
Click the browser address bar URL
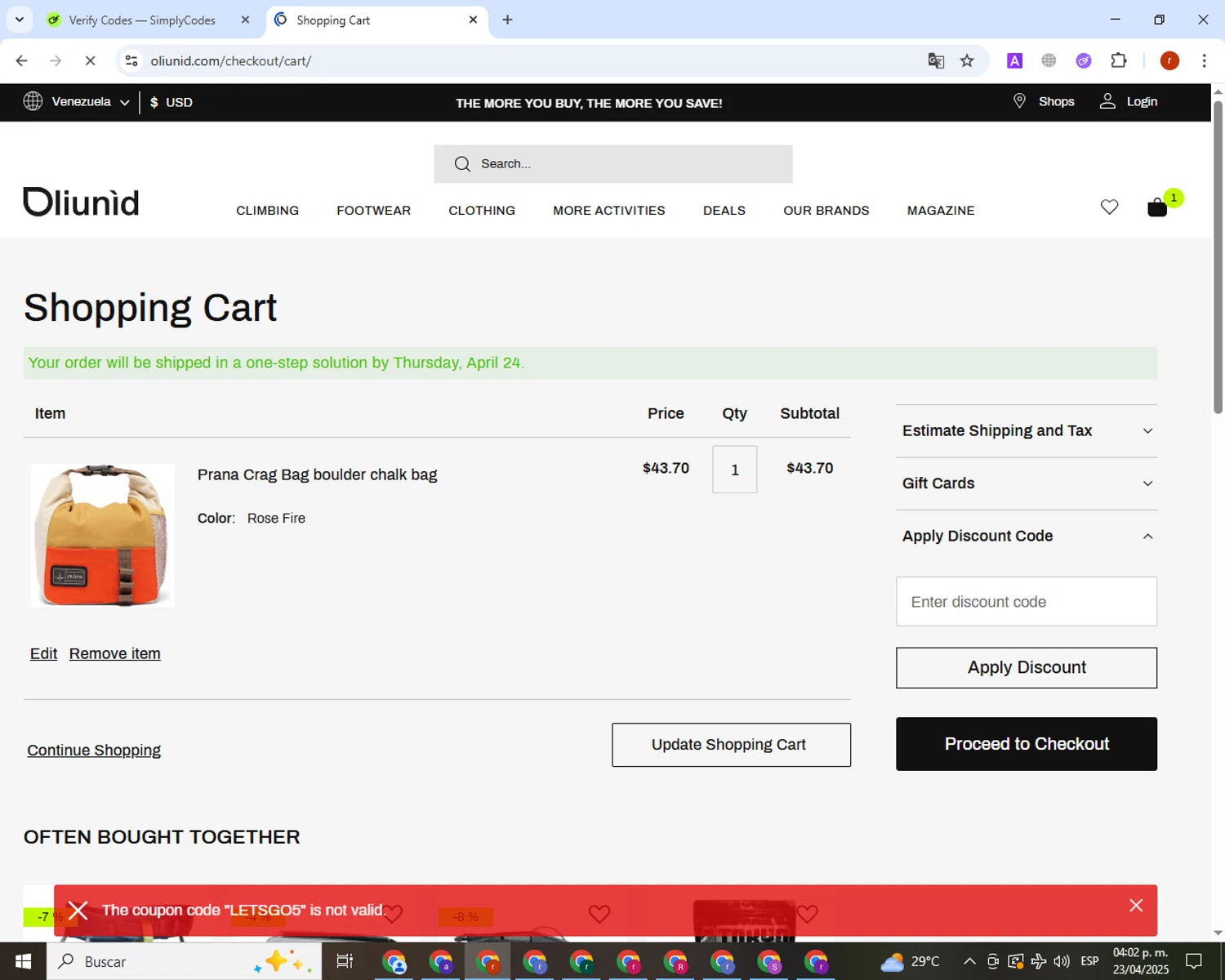click(x=231, y=60)
